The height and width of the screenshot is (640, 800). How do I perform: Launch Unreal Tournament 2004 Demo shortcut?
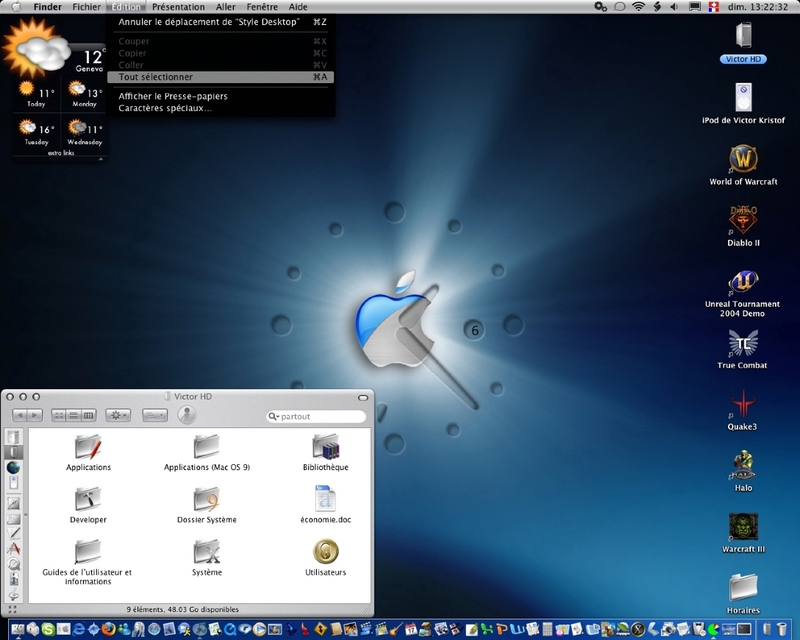point(743,293)
